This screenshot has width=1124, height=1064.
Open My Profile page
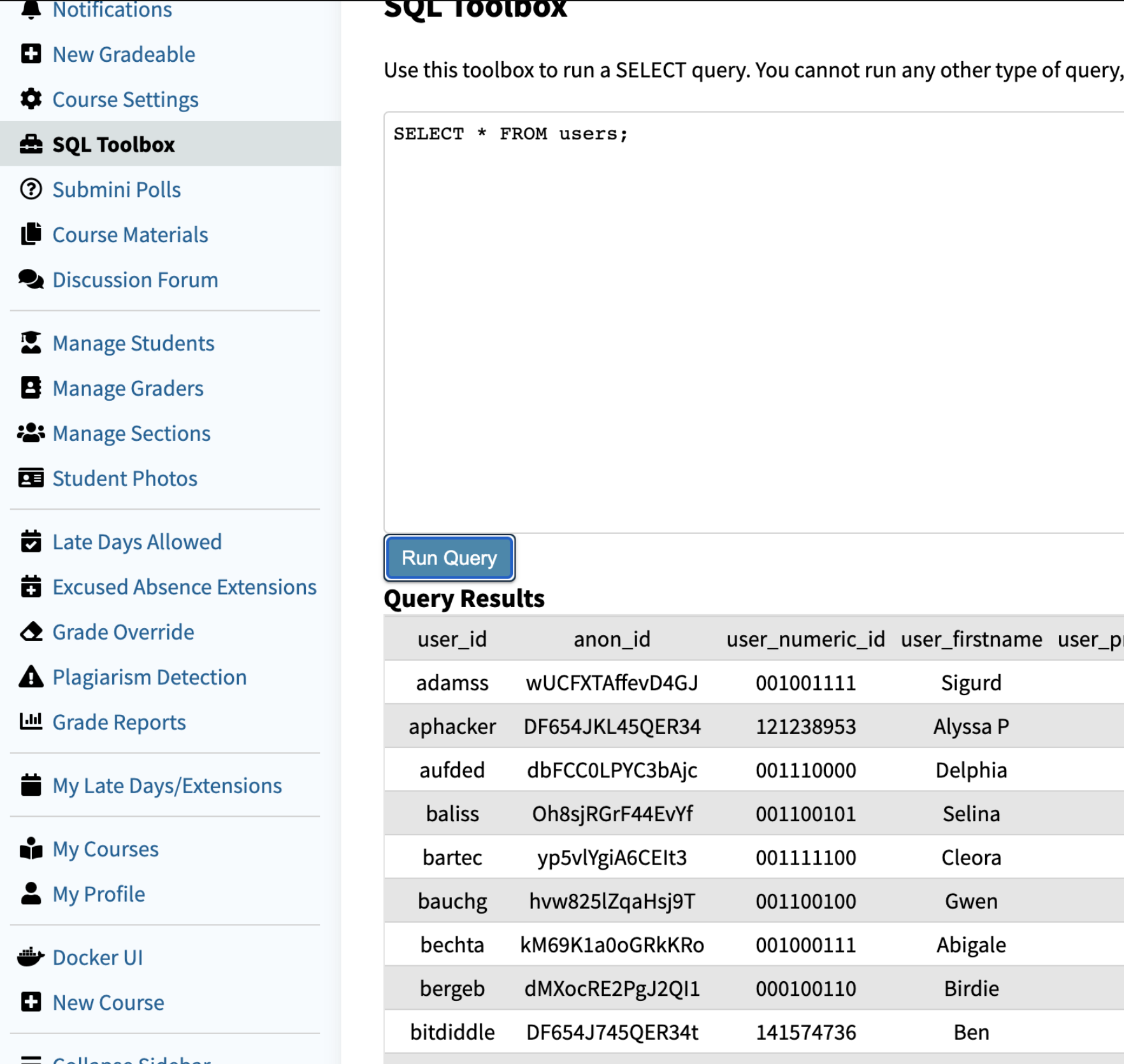tap(99, 894)
